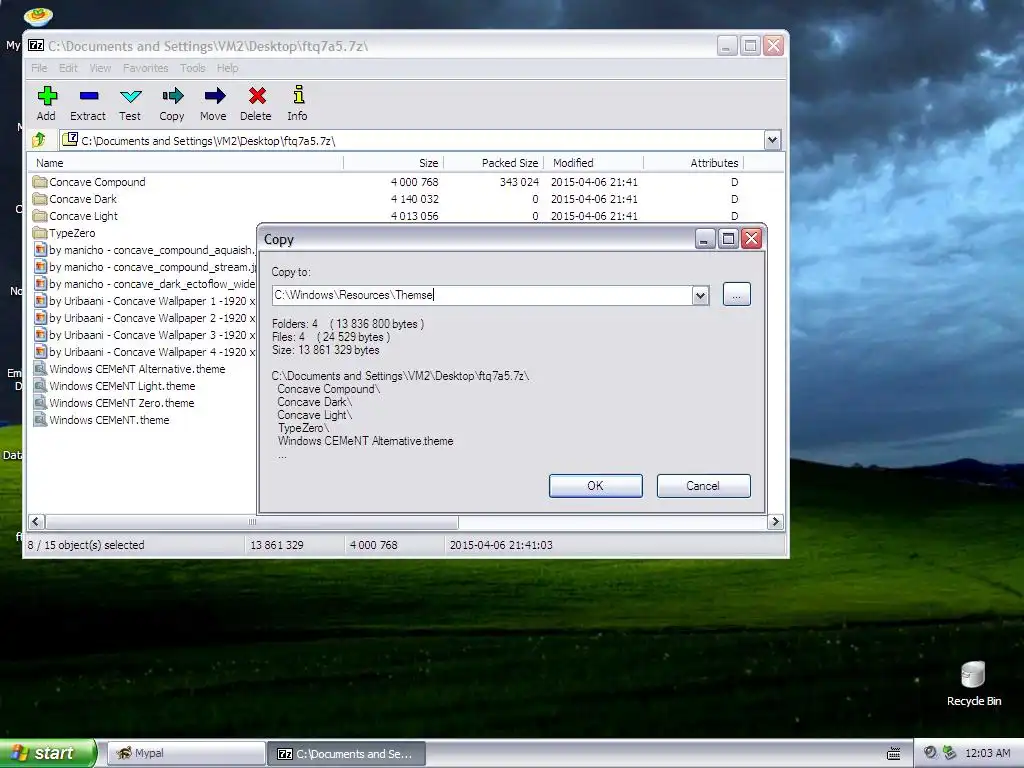Click the 7-Zip taskbar button
Screen dimensions: 1024x768
pyautogui.click(x=347, y=754)
